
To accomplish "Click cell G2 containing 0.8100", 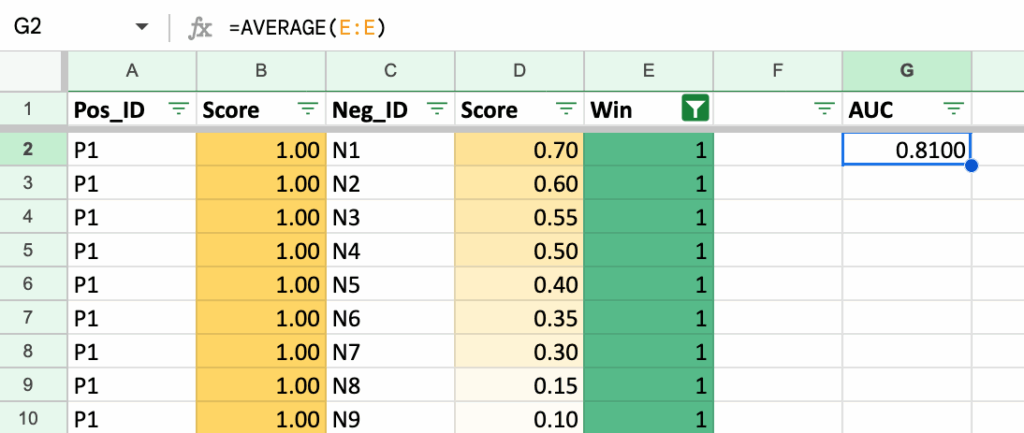I will [x=907, y=150].
